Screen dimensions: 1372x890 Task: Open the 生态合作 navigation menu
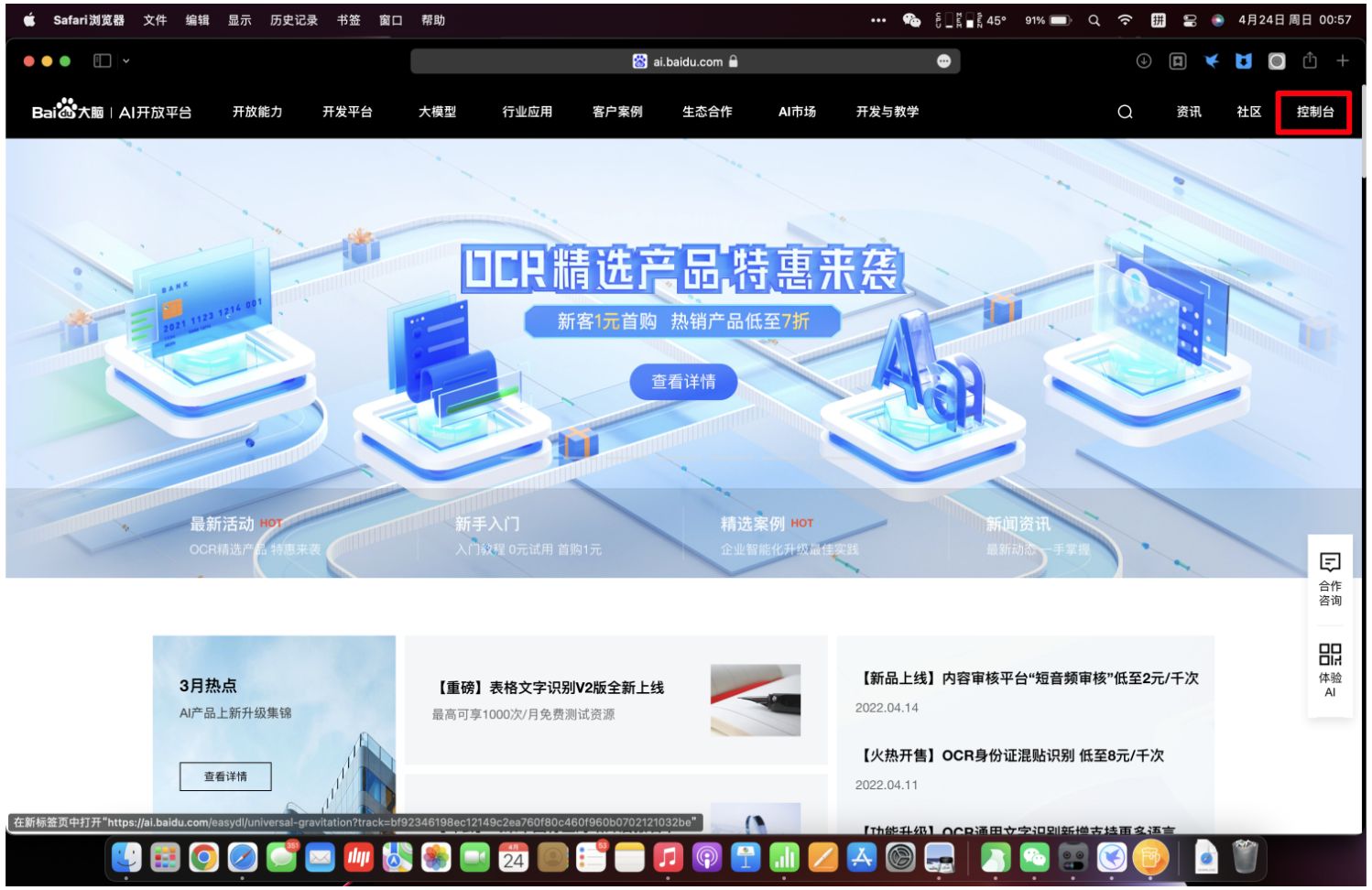(x=707, y=112)
